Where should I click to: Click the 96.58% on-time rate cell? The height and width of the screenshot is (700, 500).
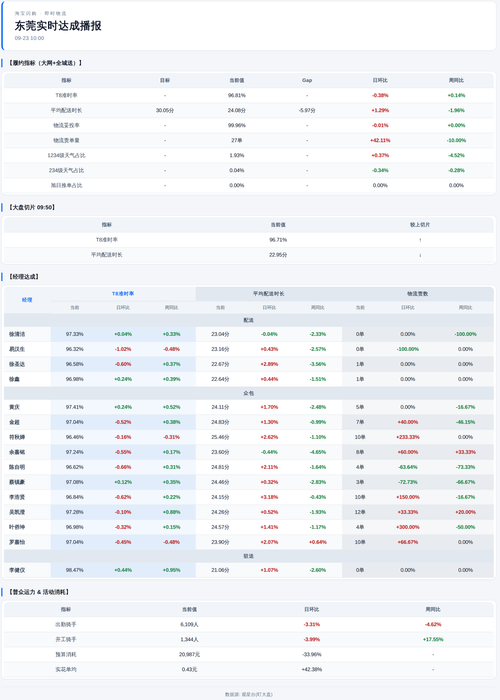click(x=75, y=364)
